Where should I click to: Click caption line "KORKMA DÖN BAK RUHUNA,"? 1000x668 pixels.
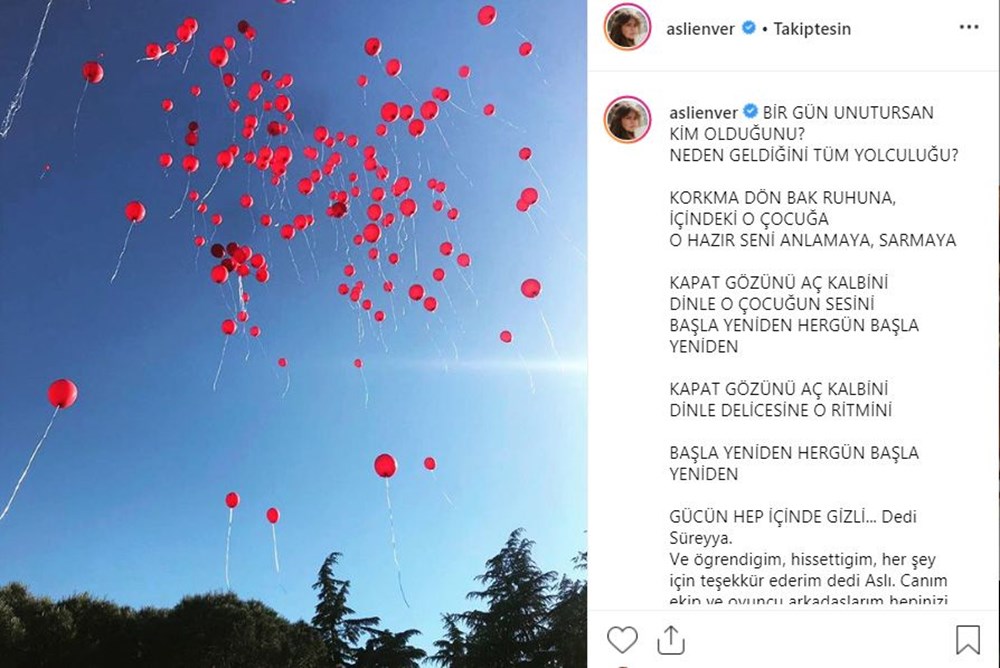(783, 198)
